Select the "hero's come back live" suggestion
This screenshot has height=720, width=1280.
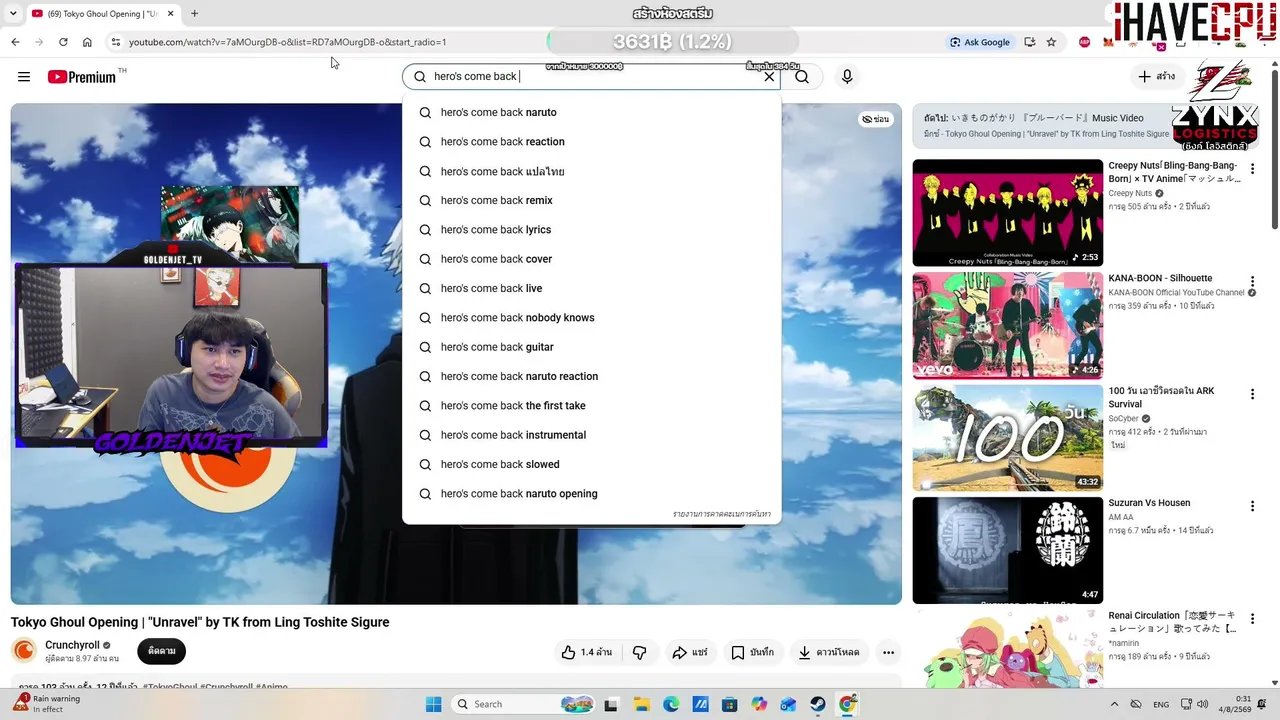point(591,288)
